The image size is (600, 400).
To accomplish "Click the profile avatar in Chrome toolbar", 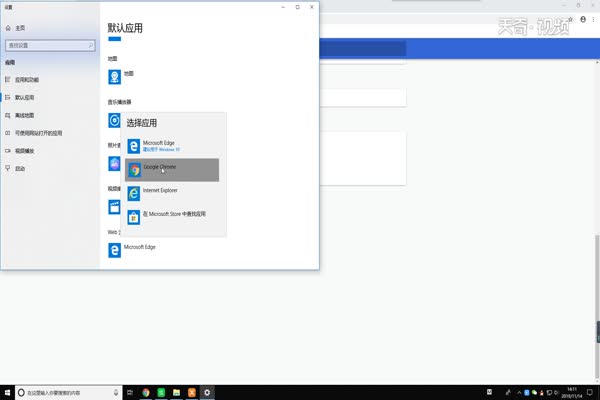I will click(583, 19).
